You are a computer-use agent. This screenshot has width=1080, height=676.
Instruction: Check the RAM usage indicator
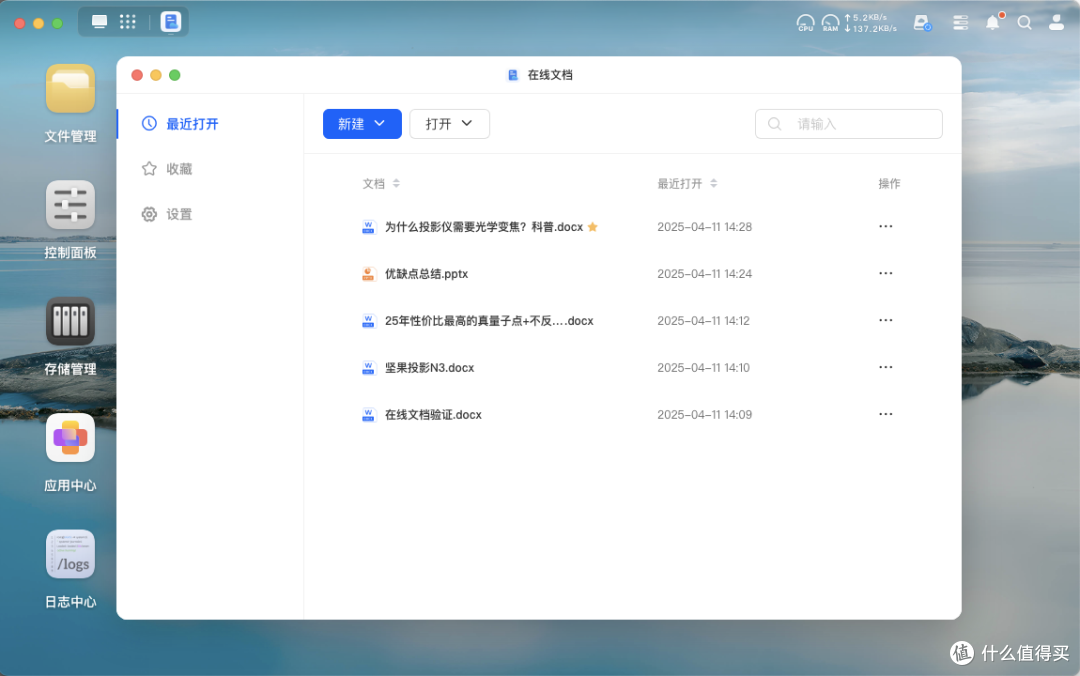[831, 23]
